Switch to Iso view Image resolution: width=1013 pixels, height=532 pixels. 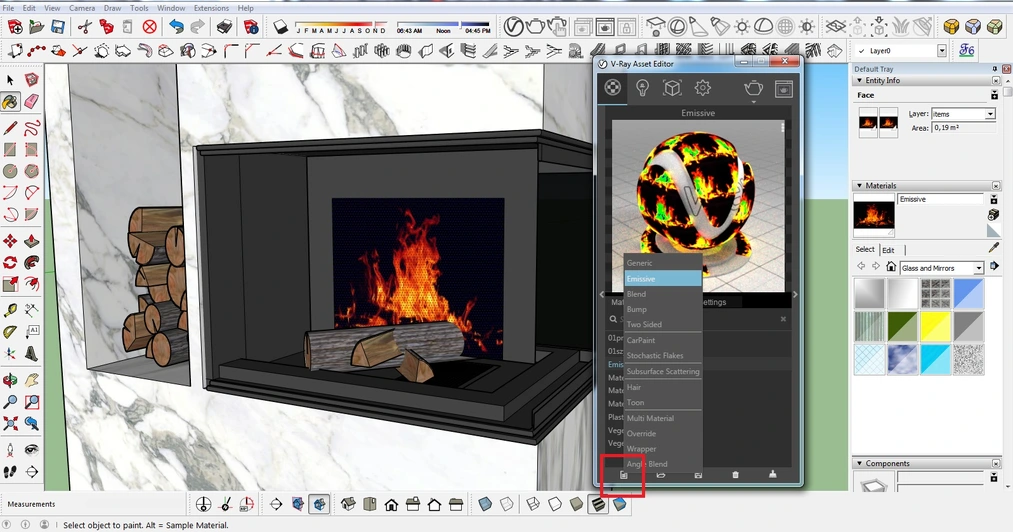coord(348,504)
